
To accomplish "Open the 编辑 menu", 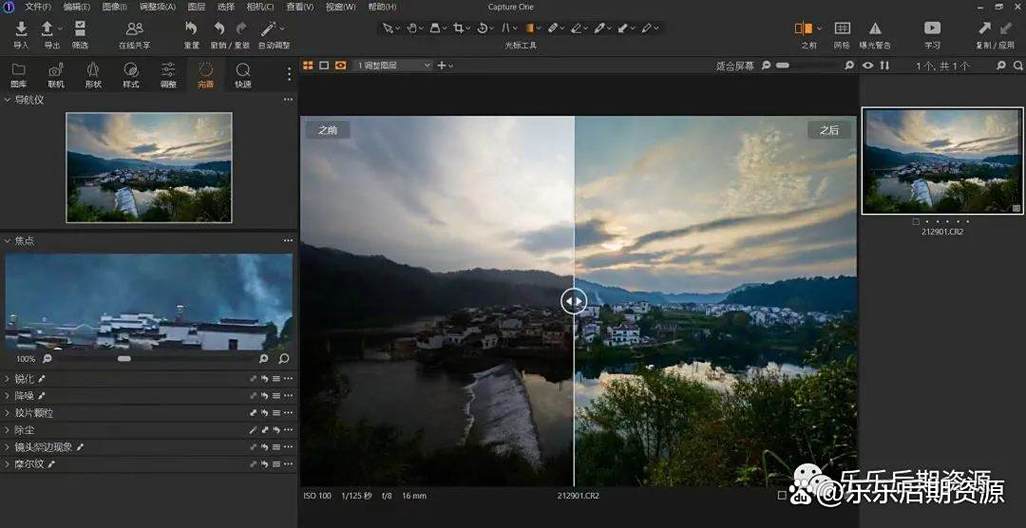I will [77, 7].
